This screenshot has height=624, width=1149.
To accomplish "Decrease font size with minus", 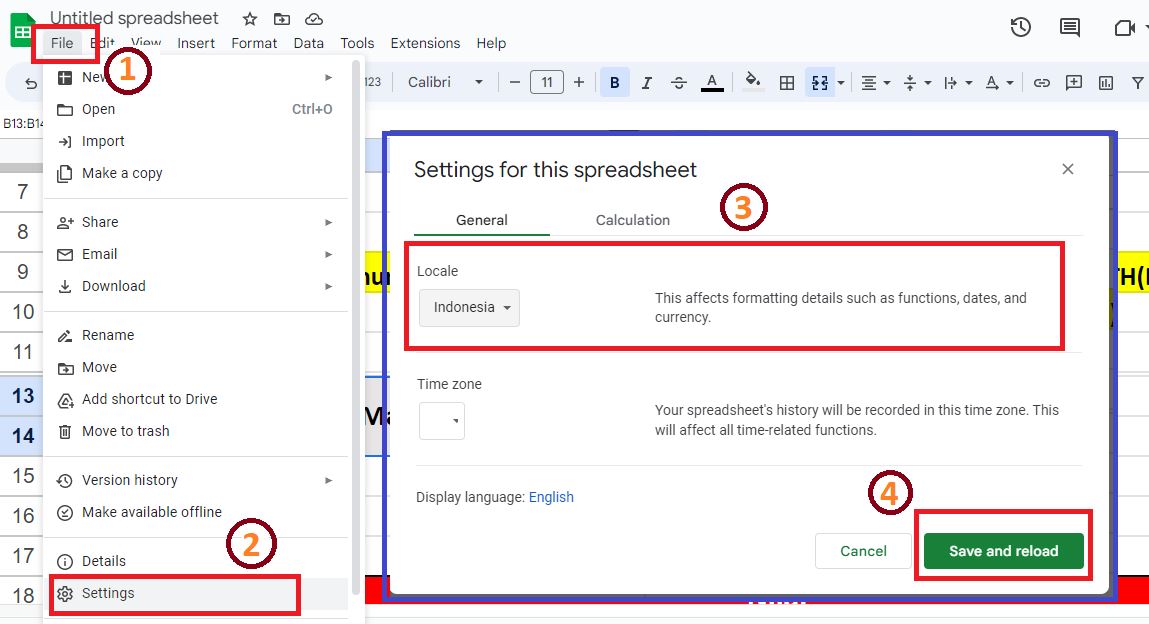I will (514, 82).
